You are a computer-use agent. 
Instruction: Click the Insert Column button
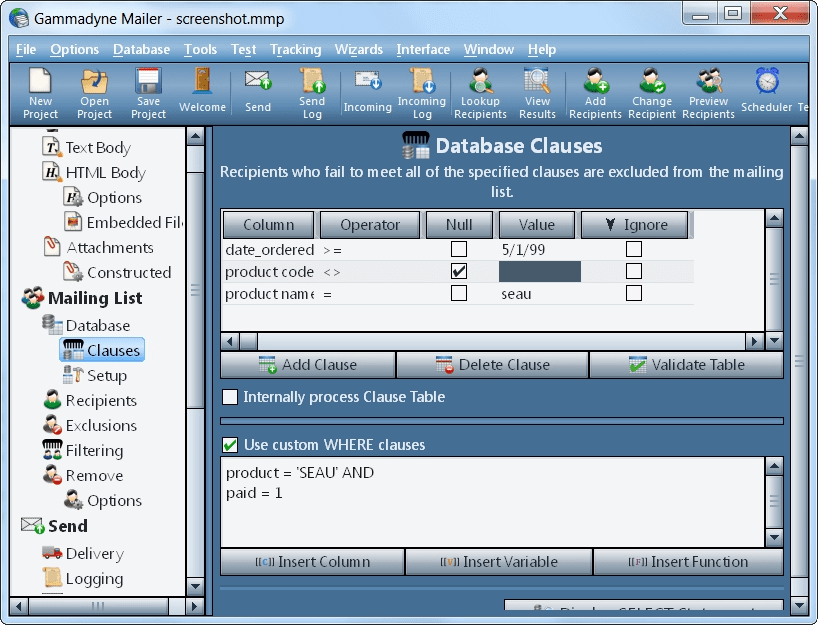312,562
